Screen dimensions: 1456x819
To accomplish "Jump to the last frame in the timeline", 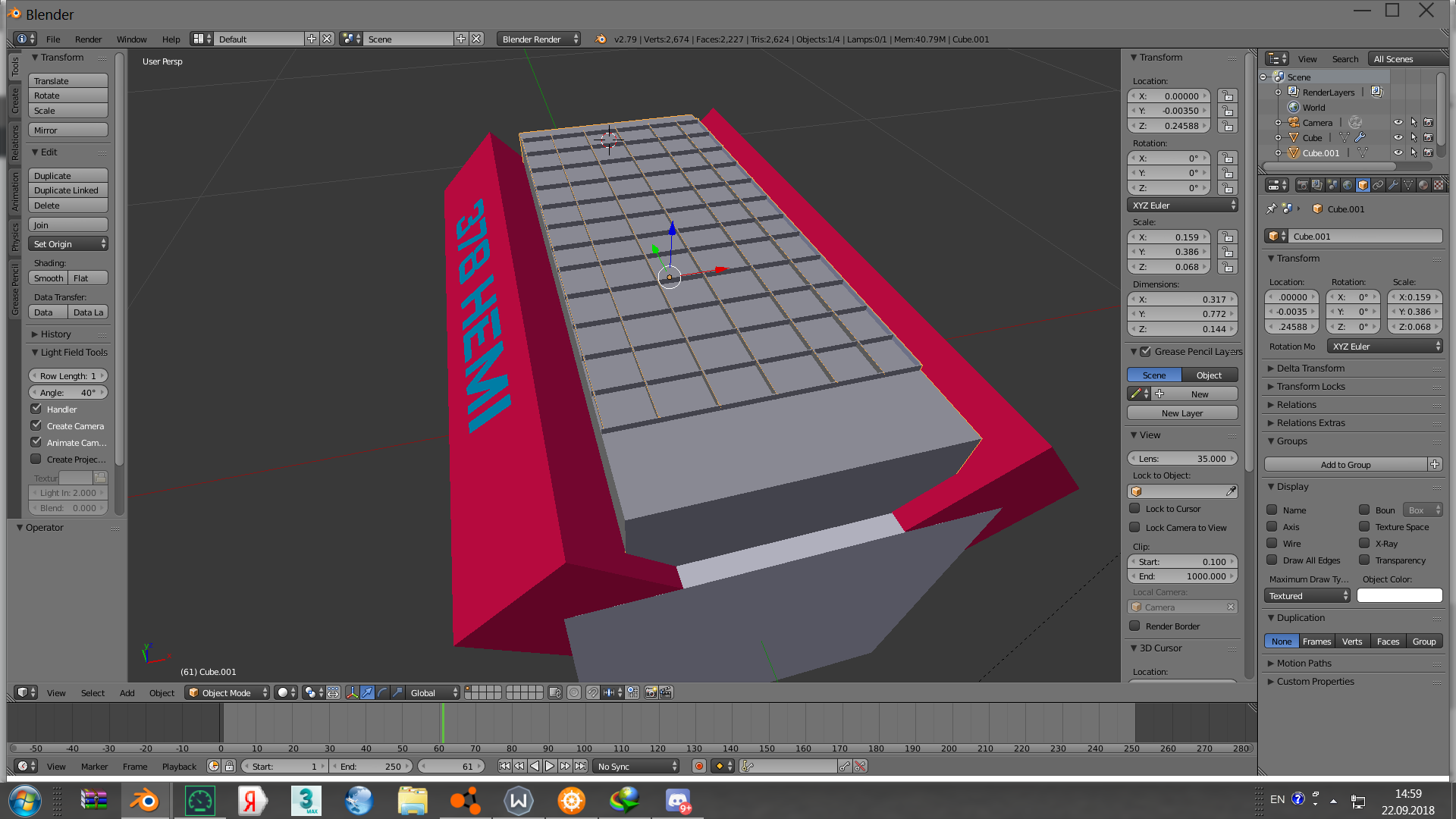I will pyautogui.click(x=580, y=766).
